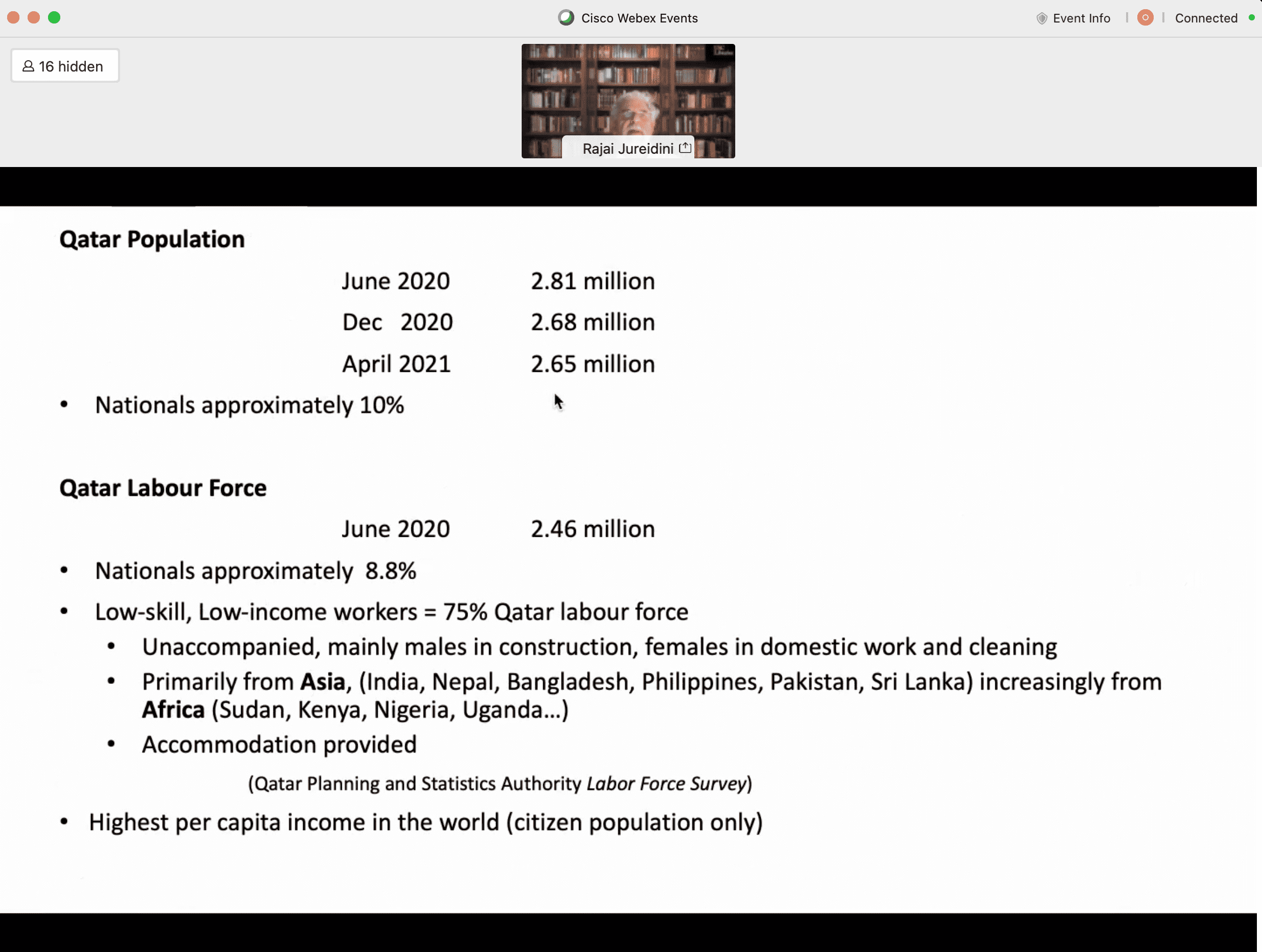This screenshot has height=952, width=1262.
Task: Select the '2.65 million' value
Action: click(592, 364)
